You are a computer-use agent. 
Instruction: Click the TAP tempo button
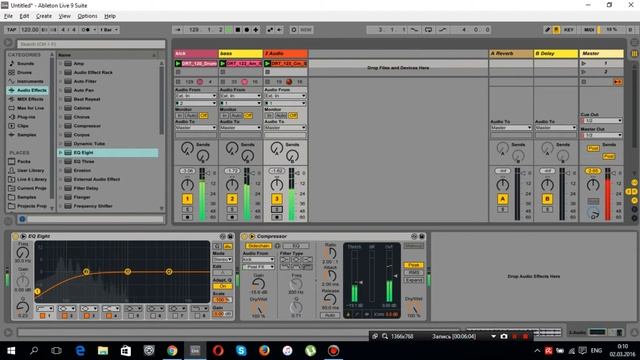pos(11,30)
